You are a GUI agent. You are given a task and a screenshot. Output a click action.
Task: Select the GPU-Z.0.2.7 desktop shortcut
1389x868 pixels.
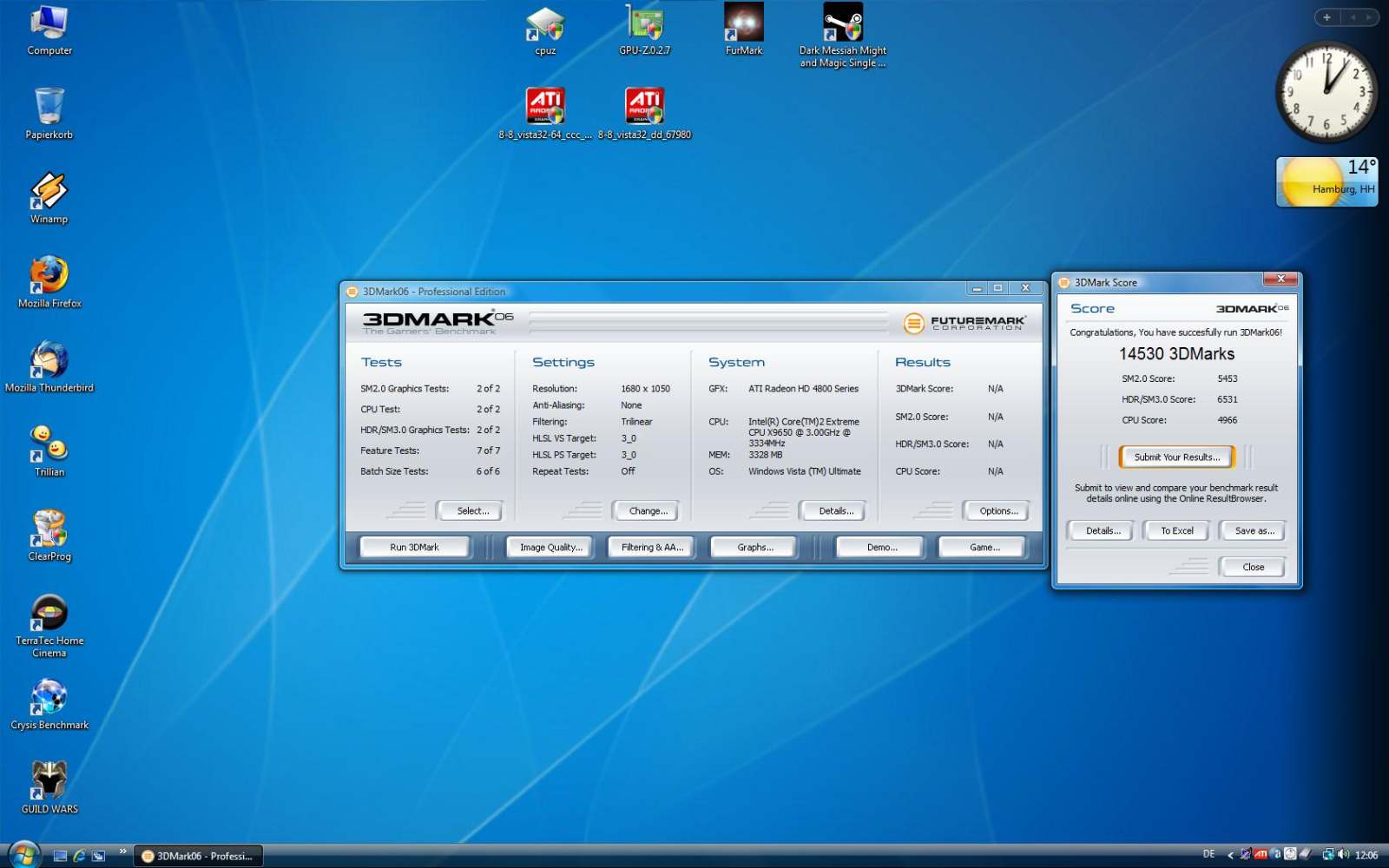[644, 30]
